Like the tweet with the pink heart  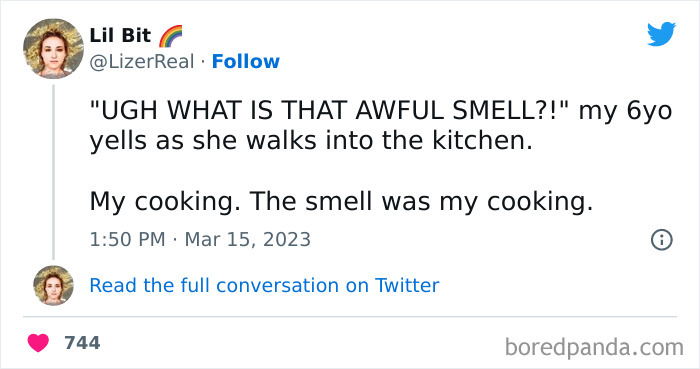click(38, 343)
